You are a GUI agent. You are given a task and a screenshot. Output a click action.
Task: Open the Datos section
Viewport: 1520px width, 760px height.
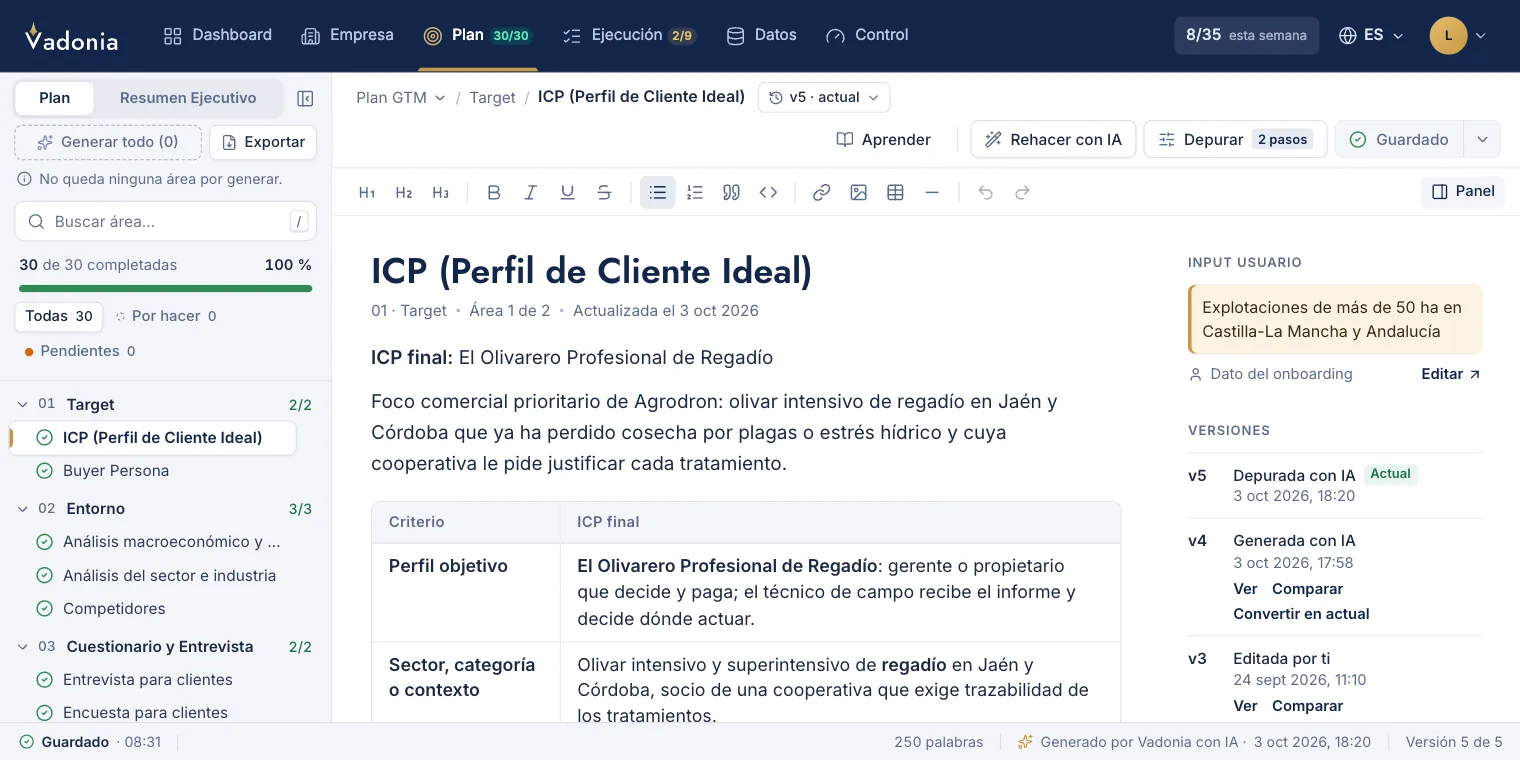(761, 35)
